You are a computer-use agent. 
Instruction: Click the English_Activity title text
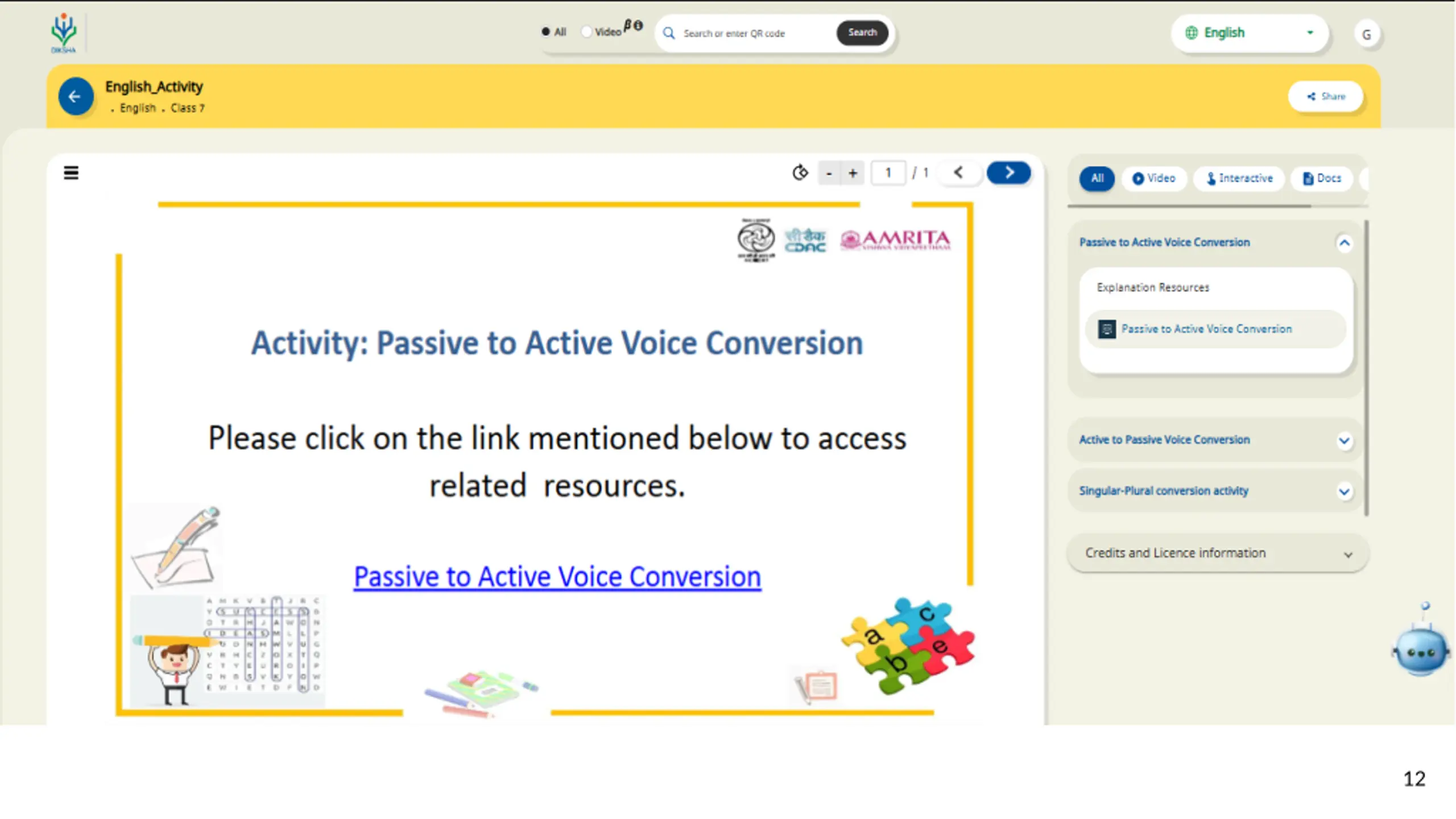tap(154, 87)
